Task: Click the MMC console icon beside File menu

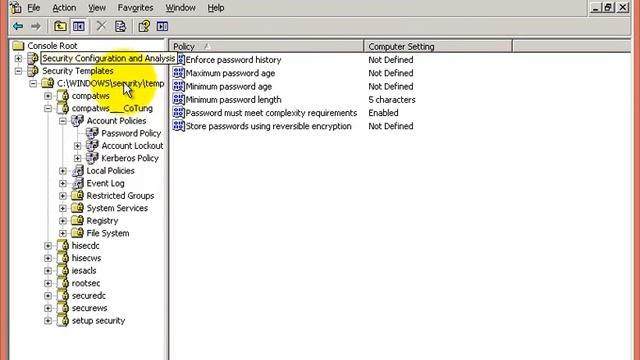Action: click(16, 7)
